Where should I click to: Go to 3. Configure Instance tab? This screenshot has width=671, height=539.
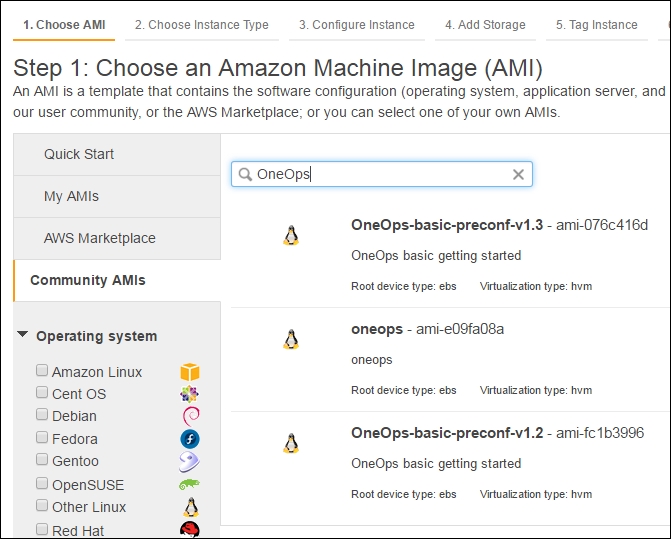tap(357, 25)
